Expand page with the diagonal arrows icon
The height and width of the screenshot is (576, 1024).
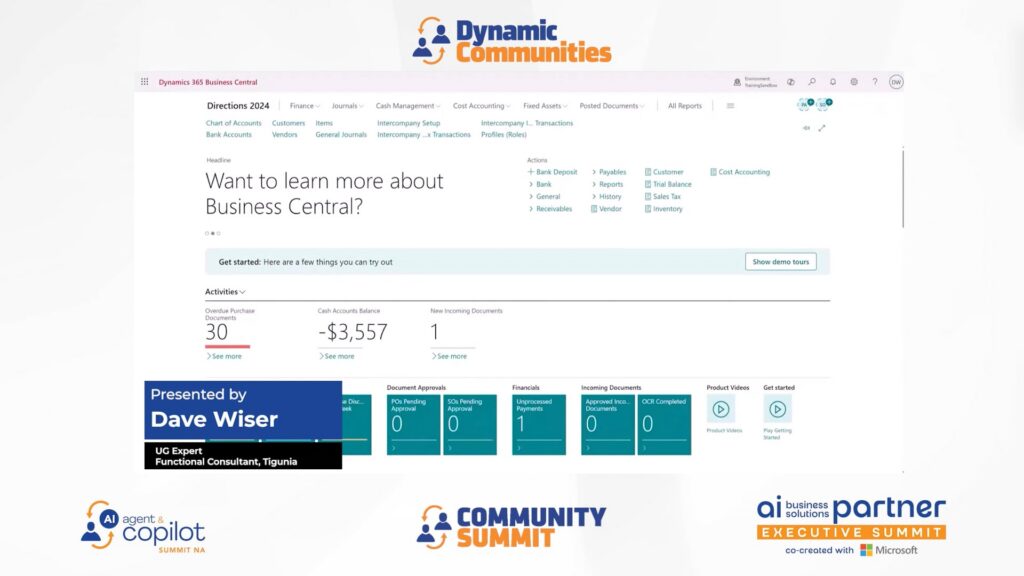pos(822,128)
